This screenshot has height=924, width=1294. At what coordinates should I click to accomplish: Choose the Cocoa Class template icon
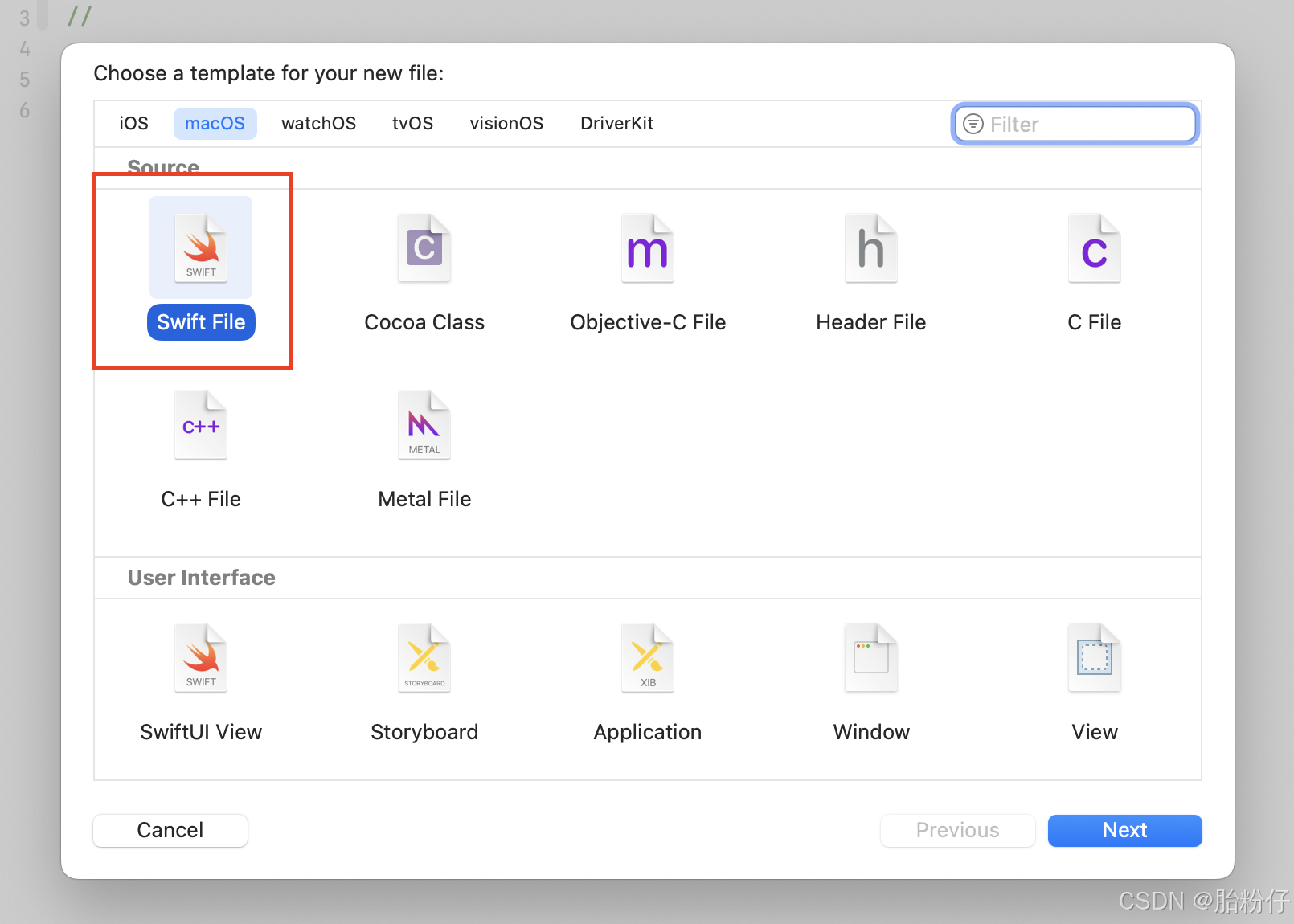[x=424, y=247]
